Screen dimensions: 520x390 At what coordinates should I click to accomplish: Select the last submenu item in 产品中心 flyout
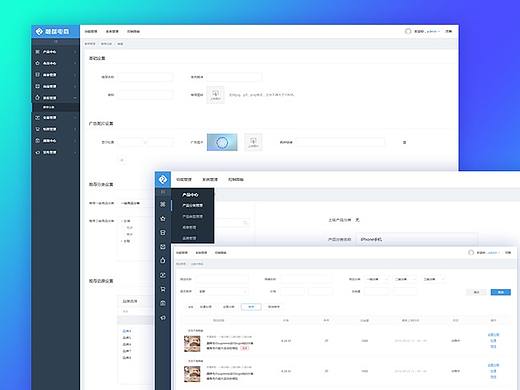(189, 238)
